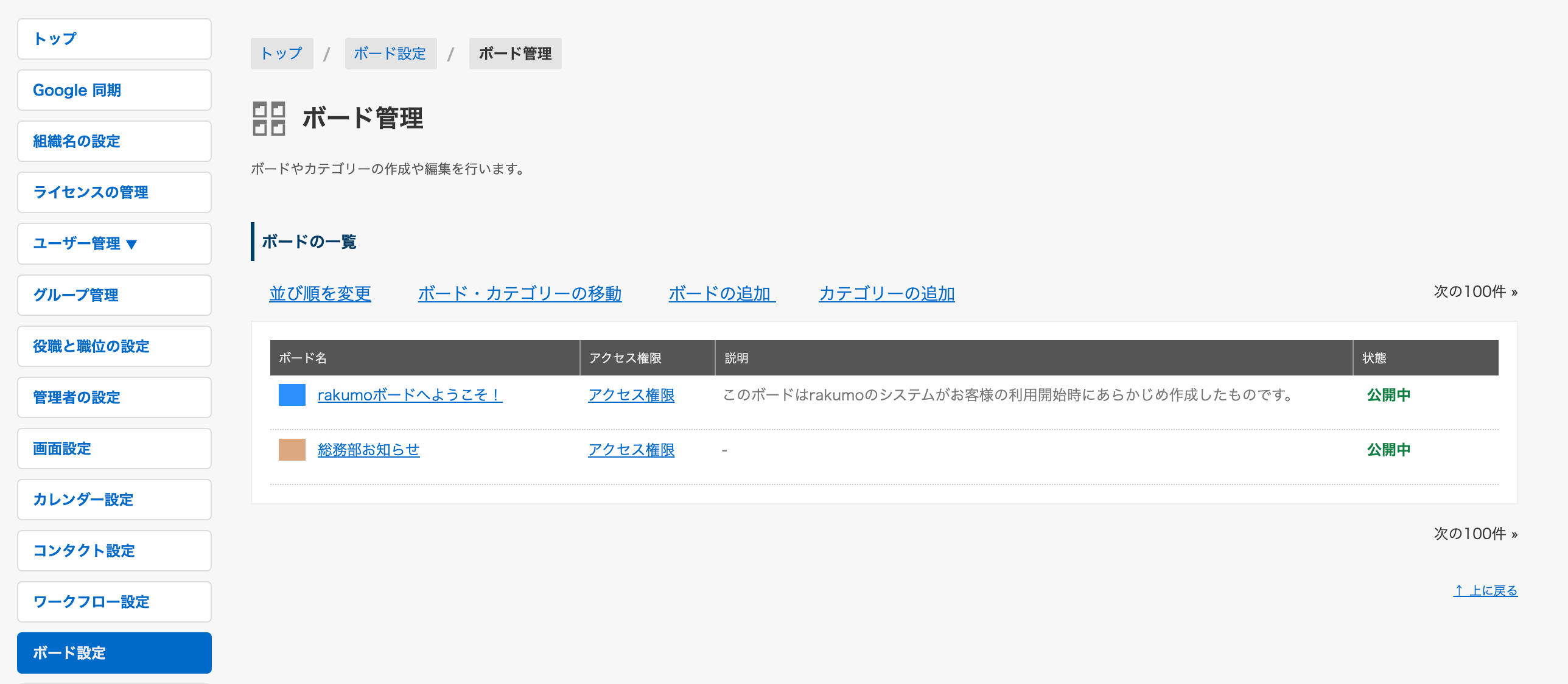Click the ボード管理 page title text
The height and width of the screenshot is (684, 1568).
(363, 118)
